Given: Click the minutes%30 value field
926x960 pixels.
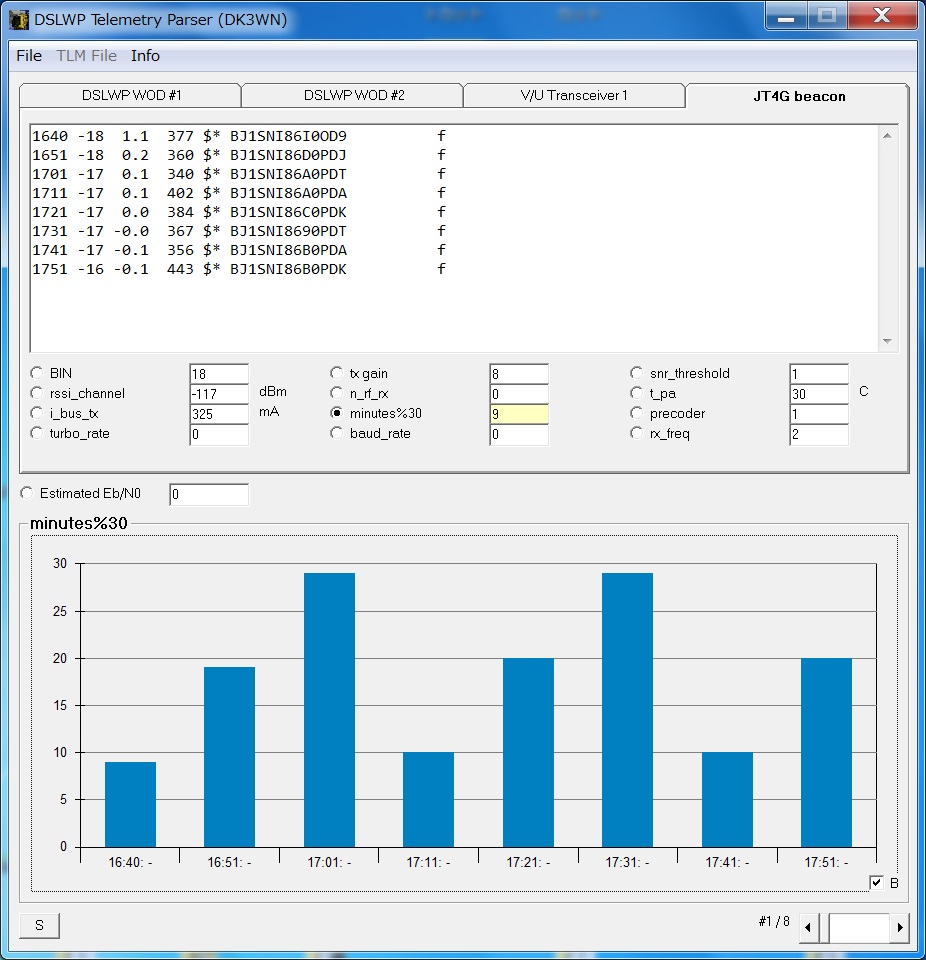Looking at the screenshot, I should (518, 413).
